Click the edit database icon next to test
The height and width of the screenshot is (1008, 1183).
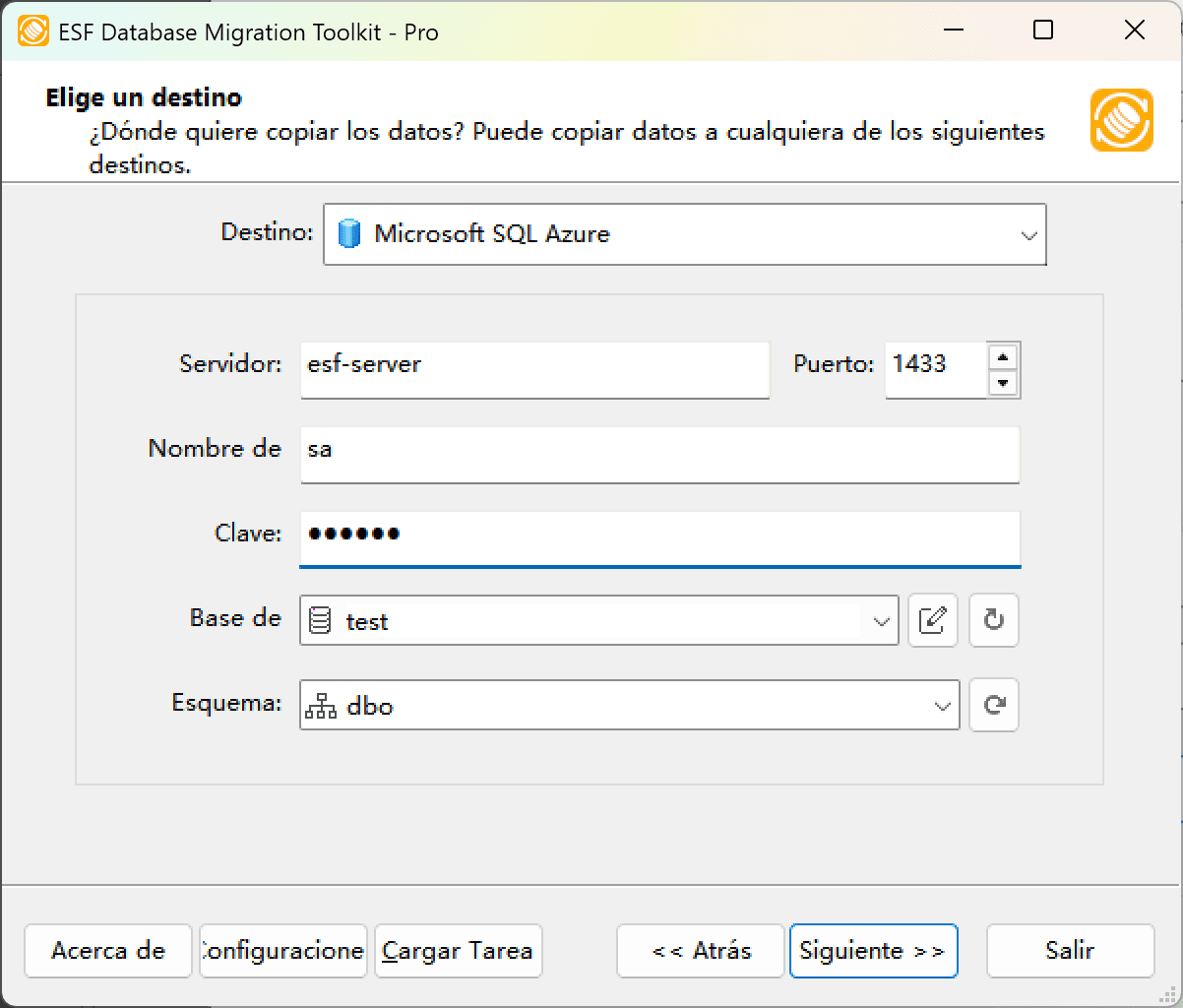(x=932, y=620)
